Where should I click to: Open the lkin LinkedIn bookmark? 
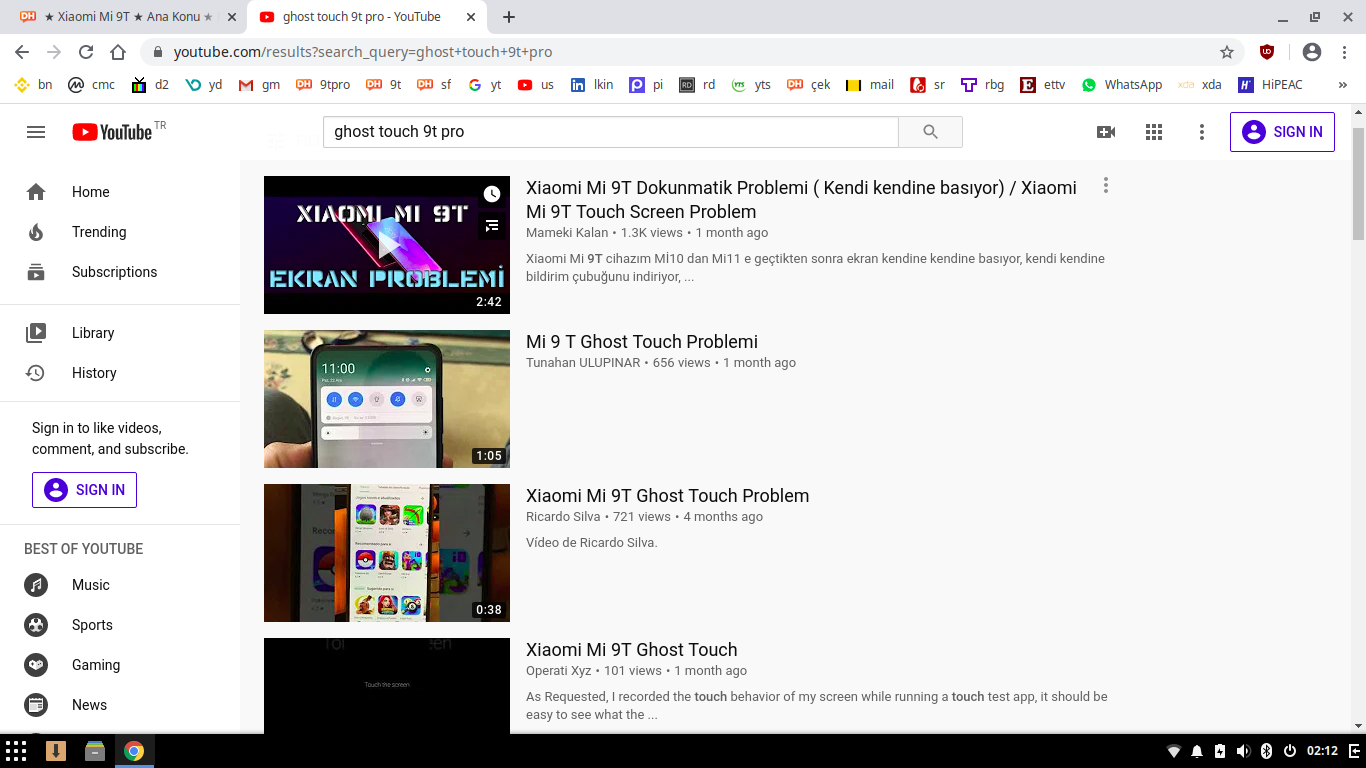(x=592, y=85)
